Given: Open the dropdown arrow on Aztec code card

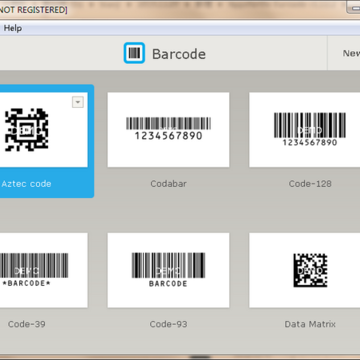Looking at the screenshot, I should coord(78,102).
